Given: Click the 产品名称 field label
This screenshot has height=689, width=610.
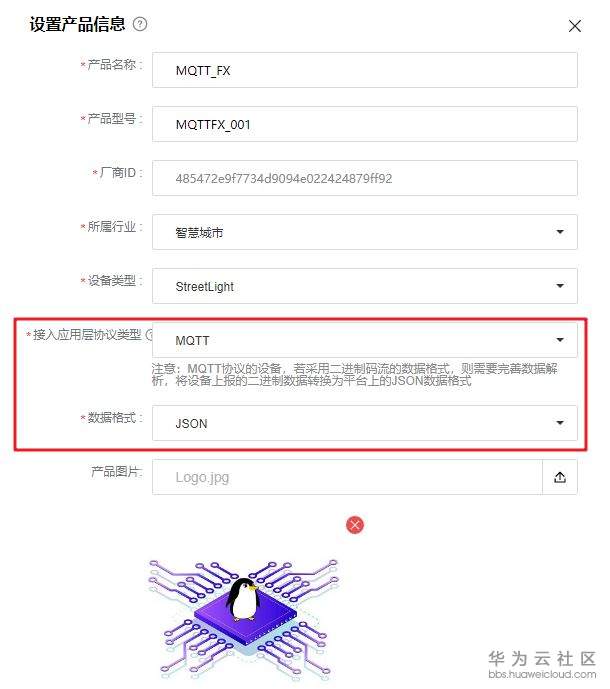Looking at the screenshot, I should pyautogui.click(x=112, y=65).
